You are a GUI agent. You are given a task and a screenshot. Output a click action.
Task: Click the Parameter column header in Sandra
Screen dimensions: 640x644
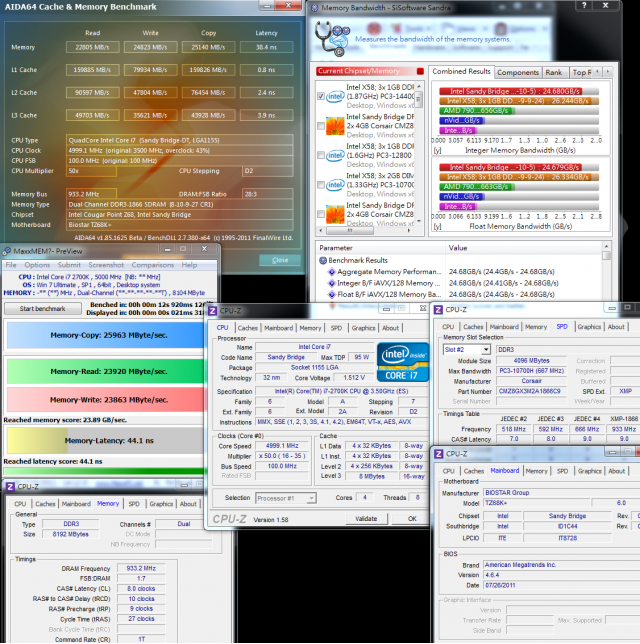click(x=336, y=248)
